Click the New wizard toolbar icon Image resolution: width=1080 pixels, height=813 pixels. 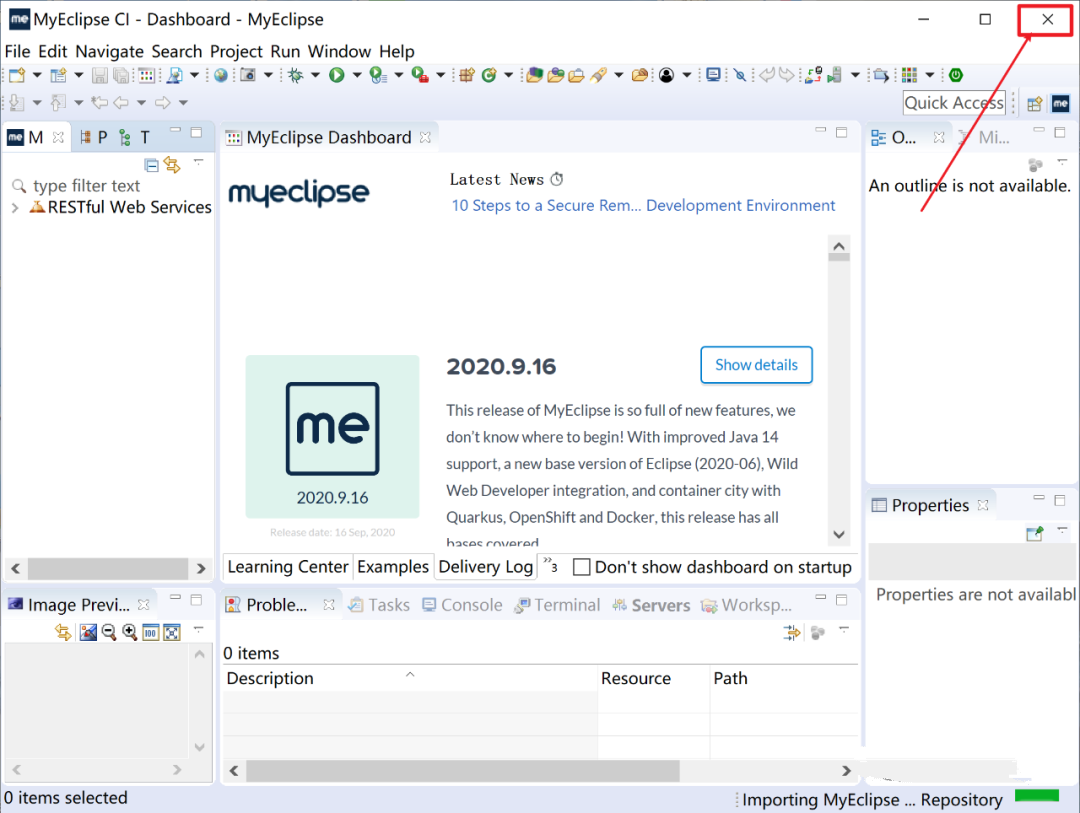[x=17, y=75]
